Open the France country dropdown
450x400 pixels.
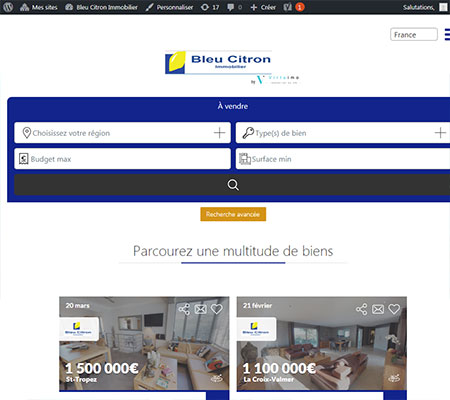(x=414, y=34)
